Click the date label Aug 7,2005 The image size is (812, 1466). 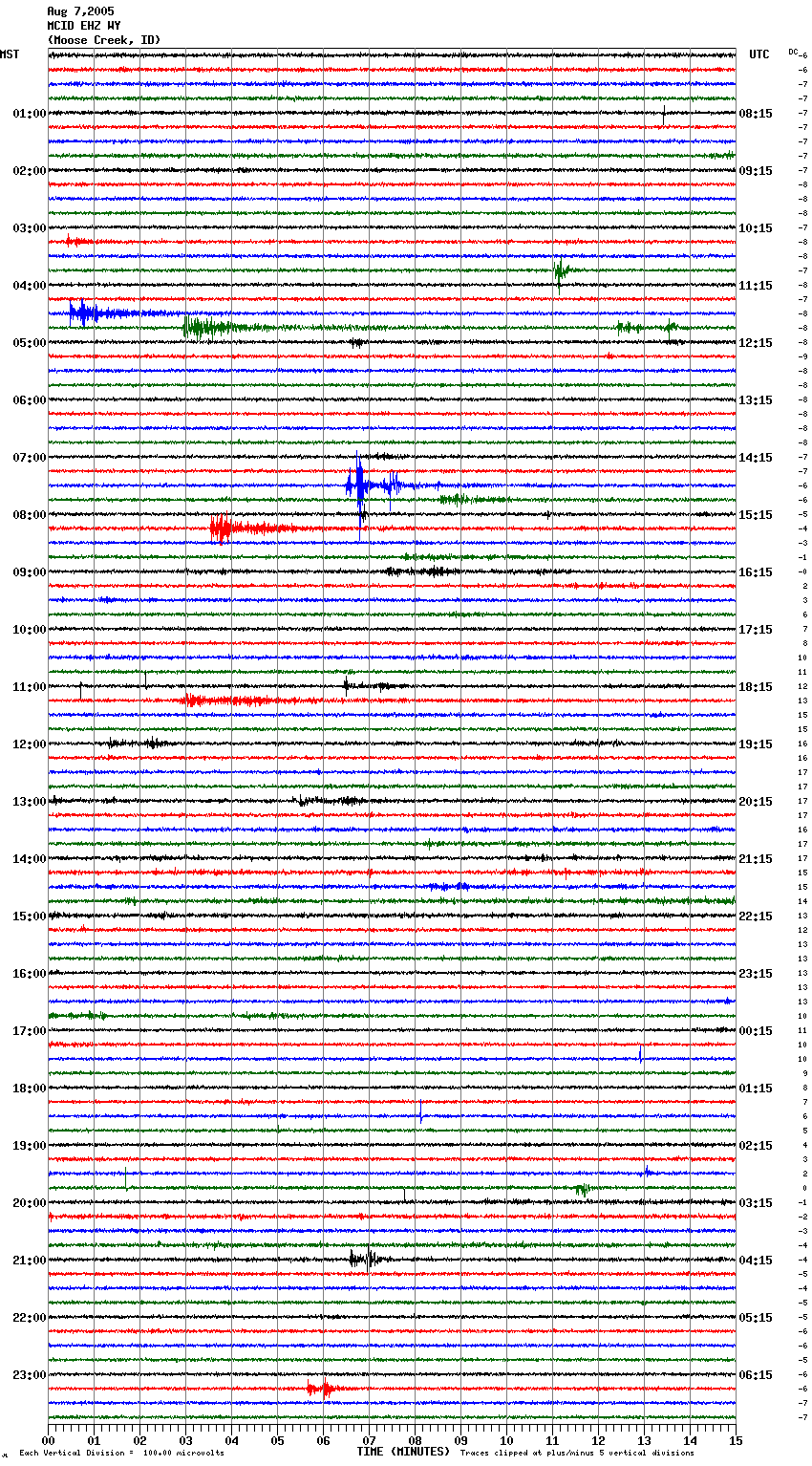coord(80,11)
